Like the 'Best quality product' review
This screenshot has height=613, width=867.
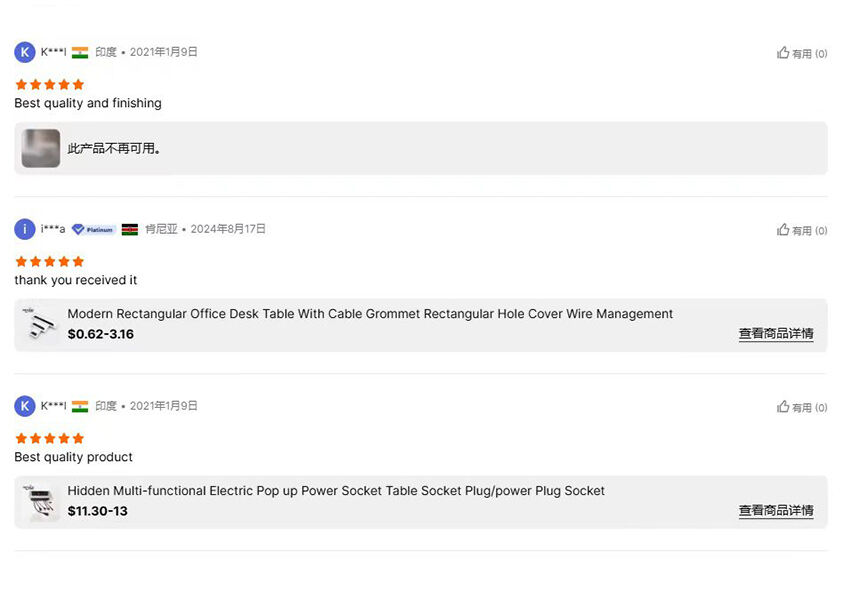point(801,407)
